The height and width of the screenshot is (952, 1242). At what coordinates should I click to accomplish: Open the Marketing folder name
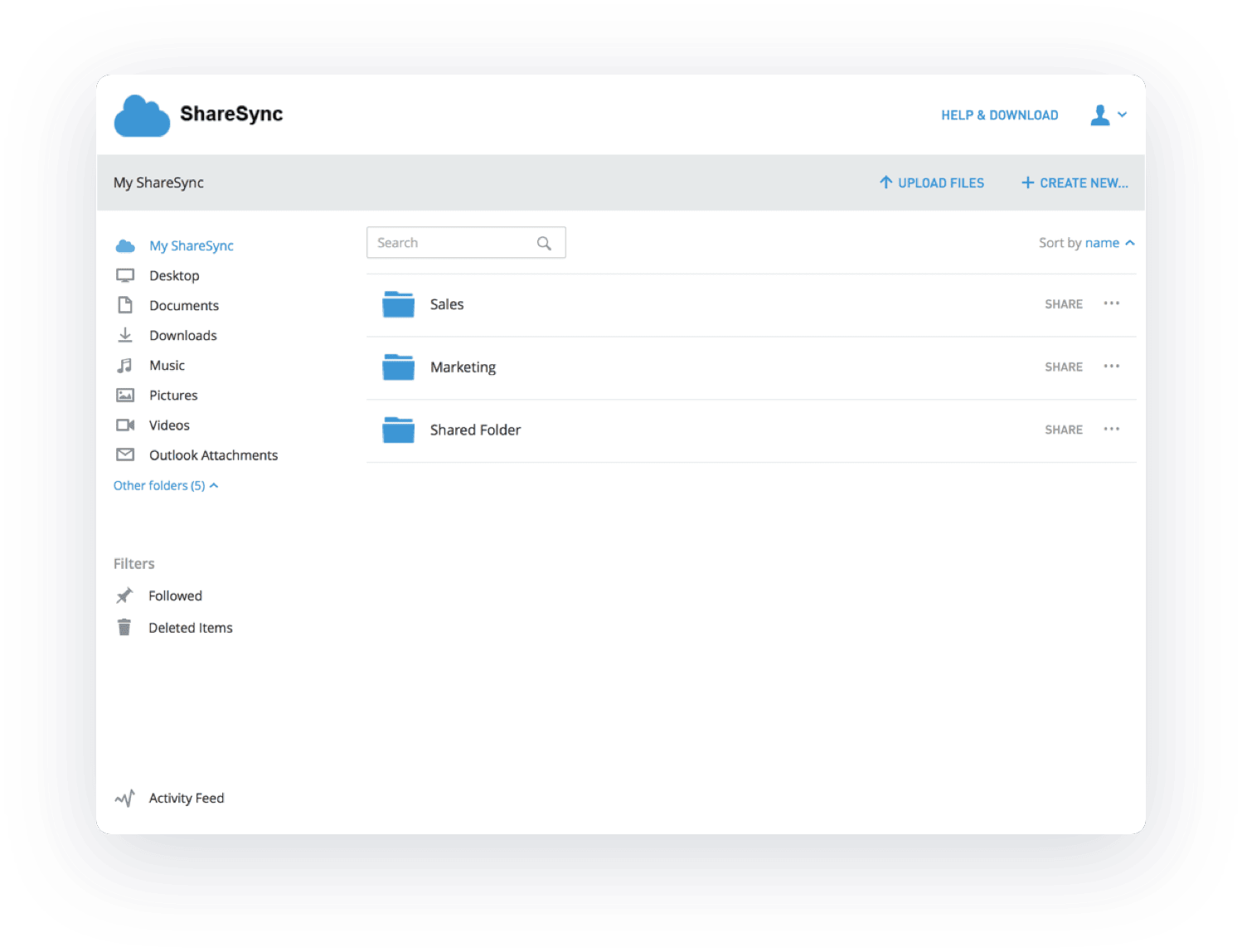pos(463,367)
